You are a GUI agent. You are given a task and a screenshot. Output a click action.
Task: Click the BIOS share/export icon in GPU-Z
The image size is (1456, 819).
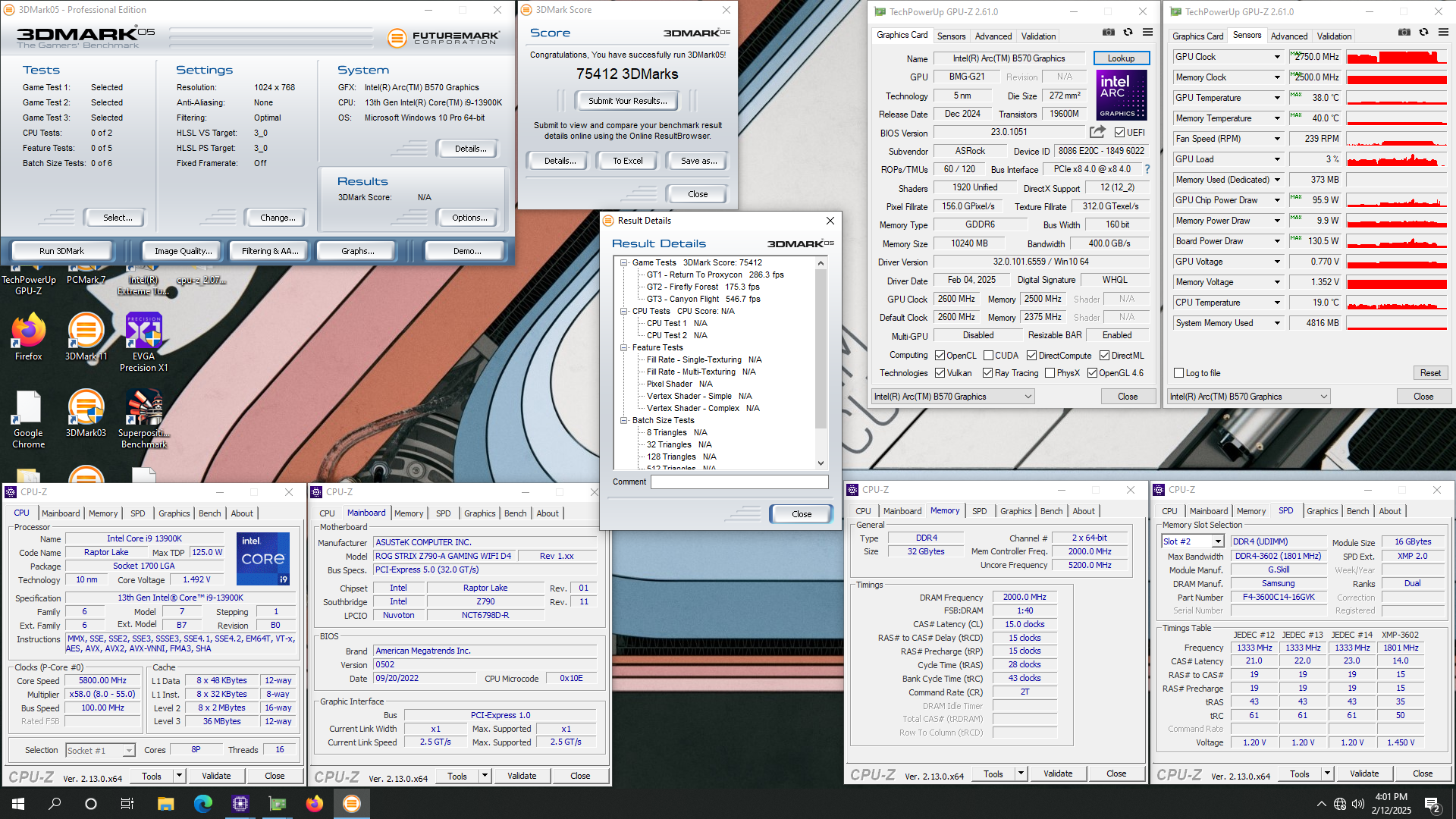point(1097,132)
